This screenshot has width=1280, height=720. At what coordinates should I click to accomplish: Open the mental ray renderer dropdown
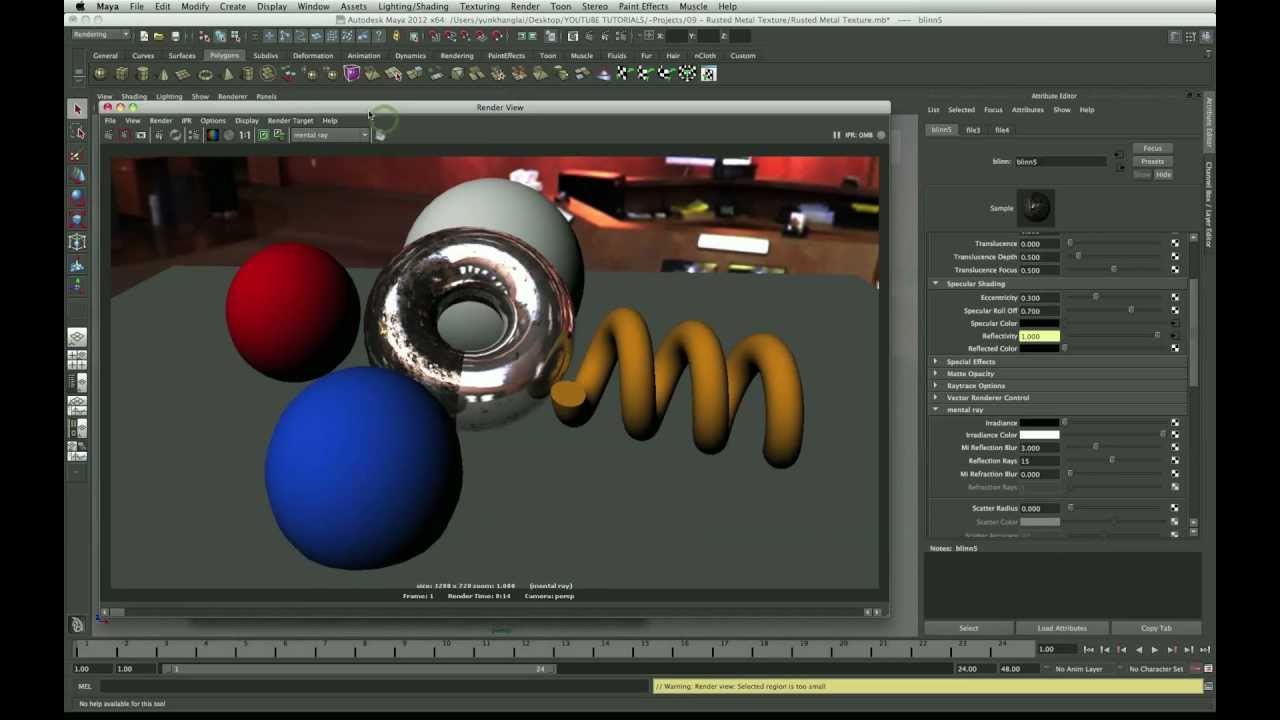[x=330, y=135]
